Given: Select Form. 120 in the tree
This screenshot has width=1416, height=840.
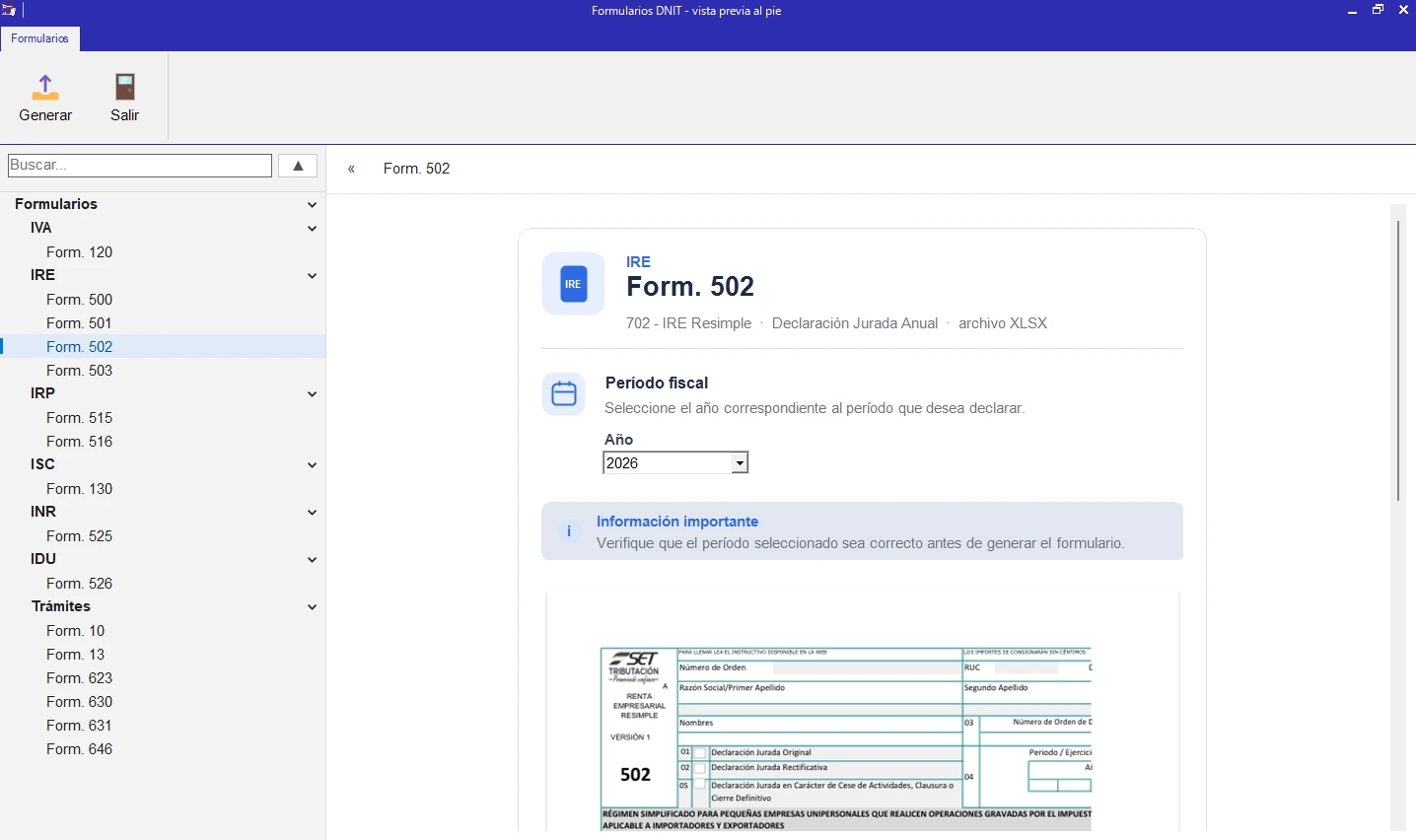Looking at the screenshot, I should pos(80,252).
